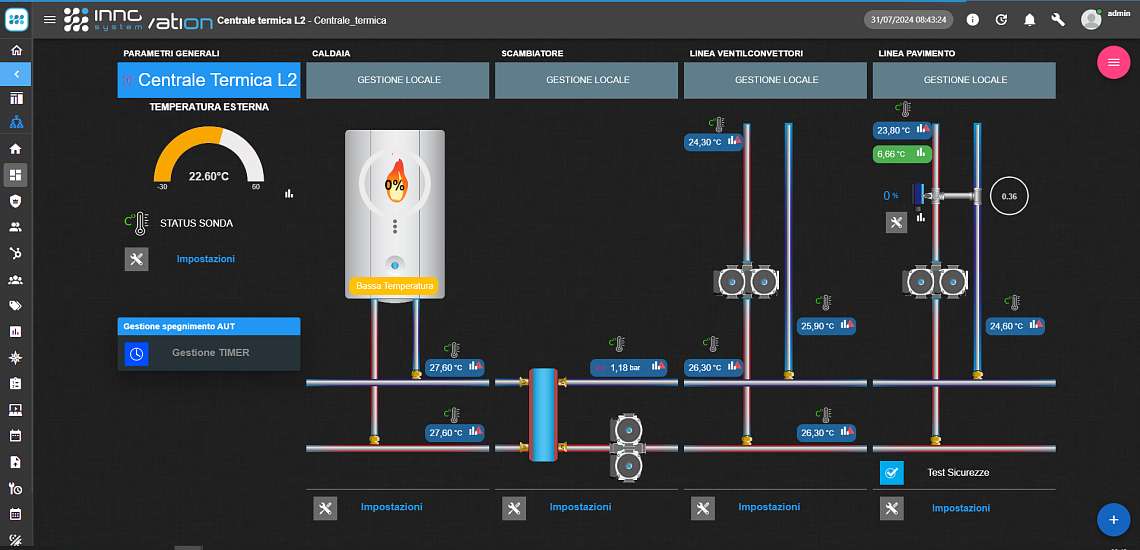This screenshot has width=1140, height=550.
Task: Open the pink floating menu button
Action: [1113, 63]
